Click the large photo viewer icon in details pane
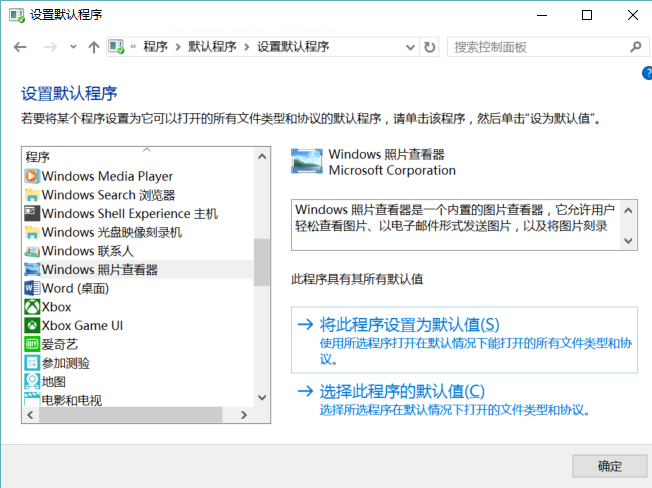This screenshot has width=652, height=488. tap(307, 161)
